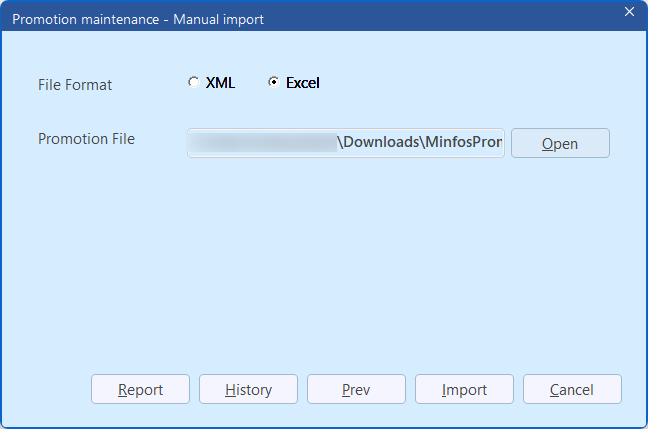
Task: Cancel the manual import dialog
Action: click(572, 389)
